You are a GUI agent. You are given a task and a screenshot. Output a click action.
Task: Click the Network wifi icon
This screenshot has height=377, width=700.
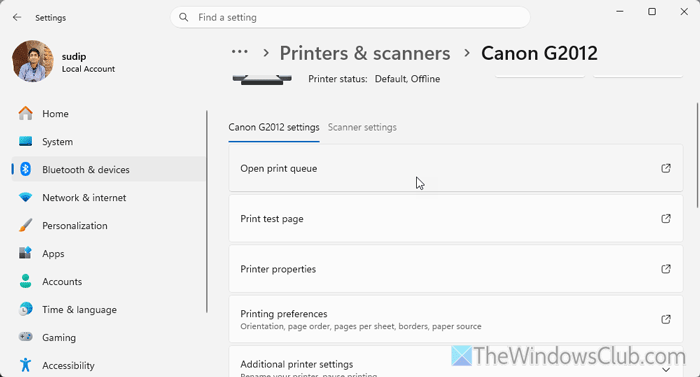[25, 197]
